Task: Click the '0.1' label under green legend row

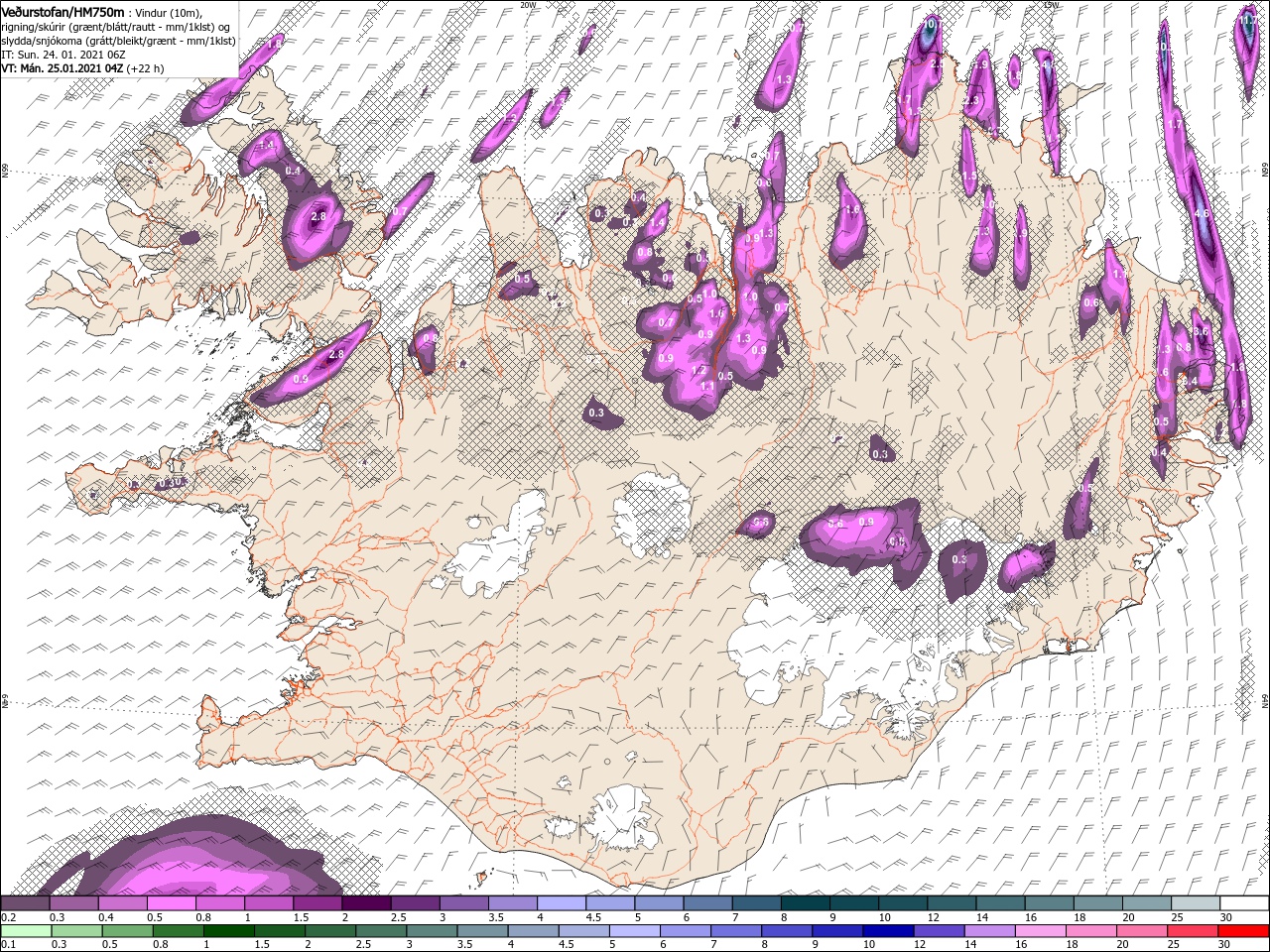Action: [9, 945]
